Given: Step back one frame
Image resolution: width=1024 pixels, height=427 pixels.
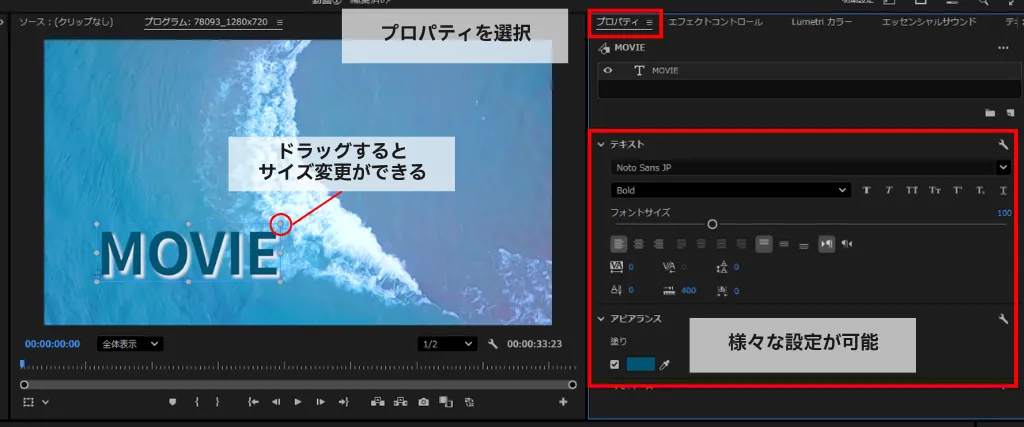Looking at the screenshot, I should (x=276, y=402).
